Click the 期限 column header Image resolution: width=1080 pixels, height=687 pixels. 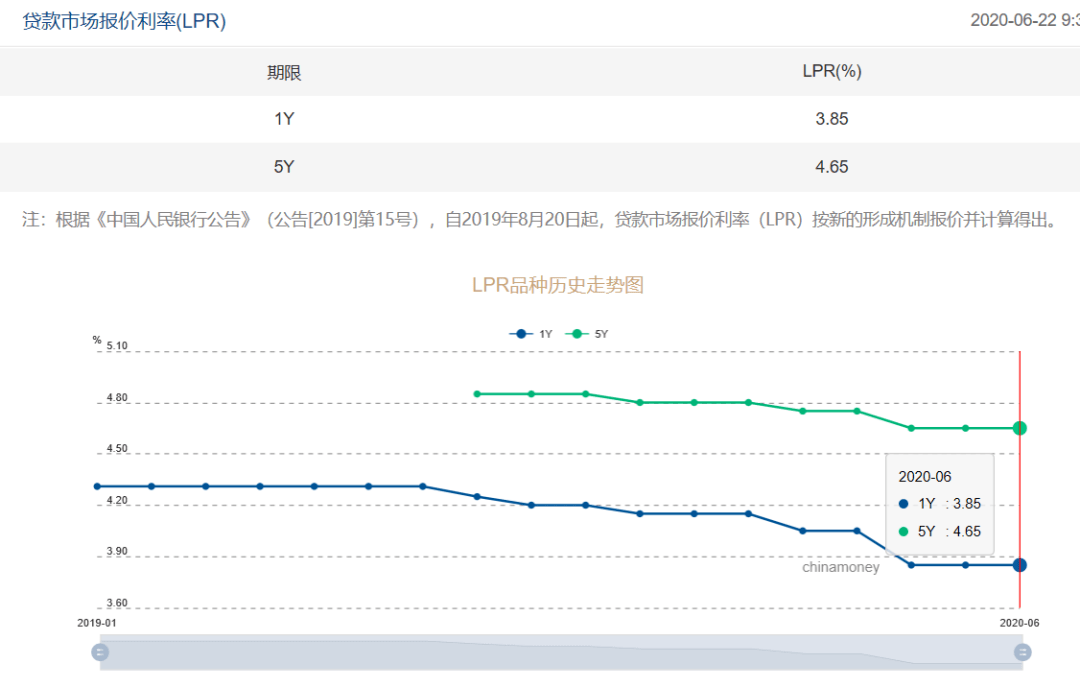coord(284,72)
